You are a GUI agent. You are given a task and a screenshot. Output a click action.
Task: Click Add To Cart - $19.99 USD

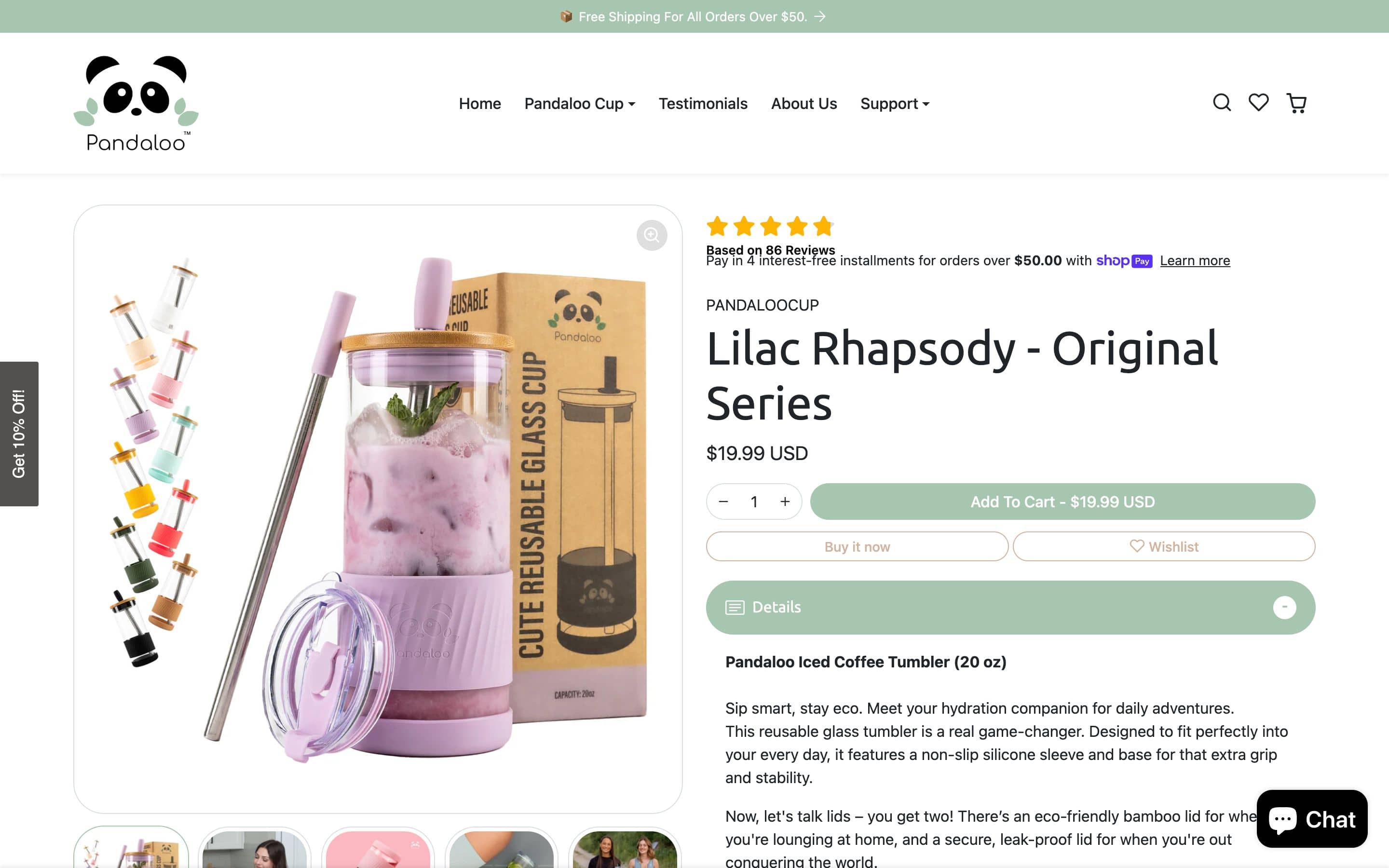[1062, 502]
